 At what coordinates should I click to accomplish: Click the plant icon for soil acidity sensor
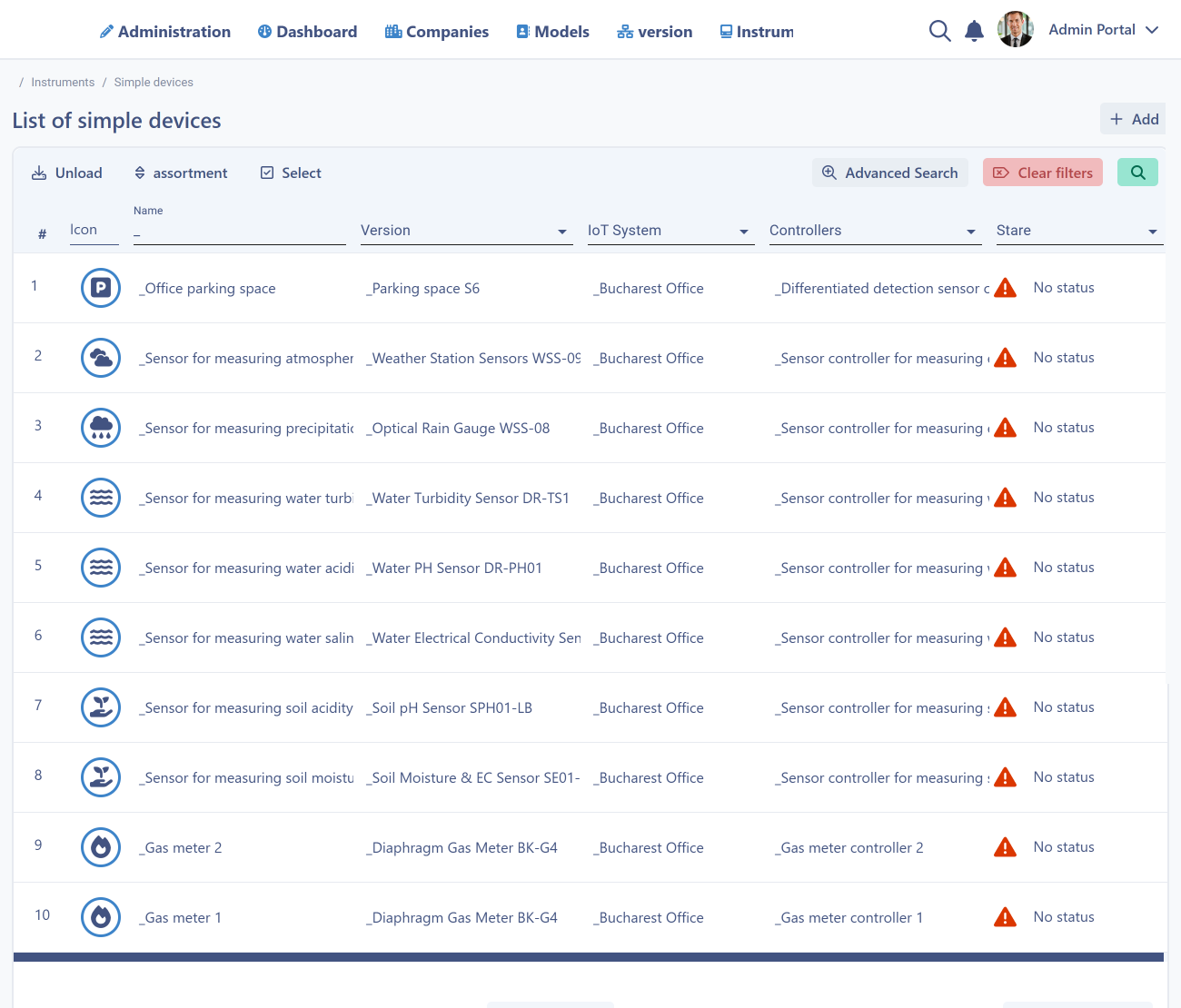(101, 708)
